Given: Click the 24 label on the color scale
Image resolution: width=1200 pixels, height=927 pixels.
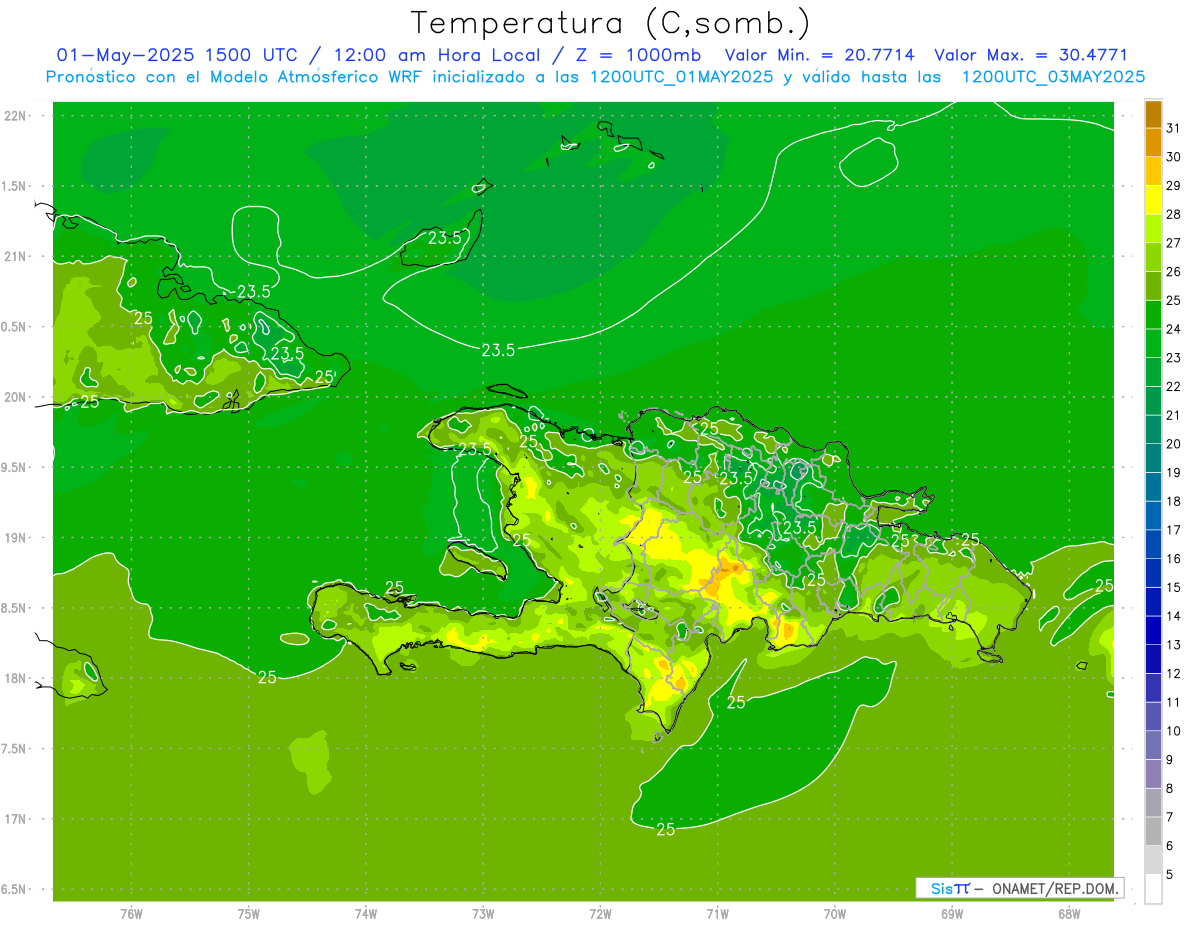Looking at the screenshot, I should tap(1174, 329).
